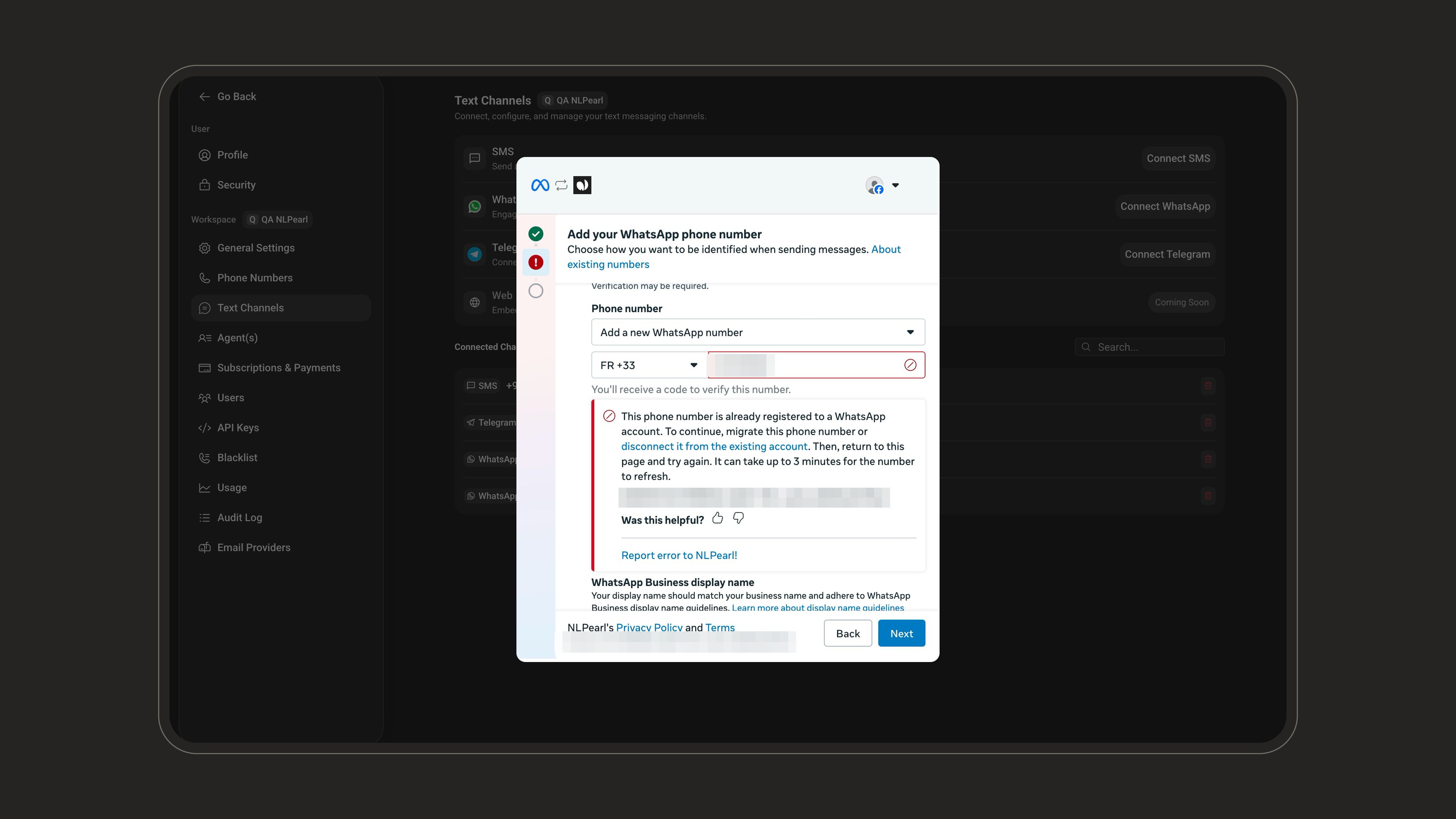Click Connect Telegram button
The image size is (1456, 819).
tap(1167, 254)
